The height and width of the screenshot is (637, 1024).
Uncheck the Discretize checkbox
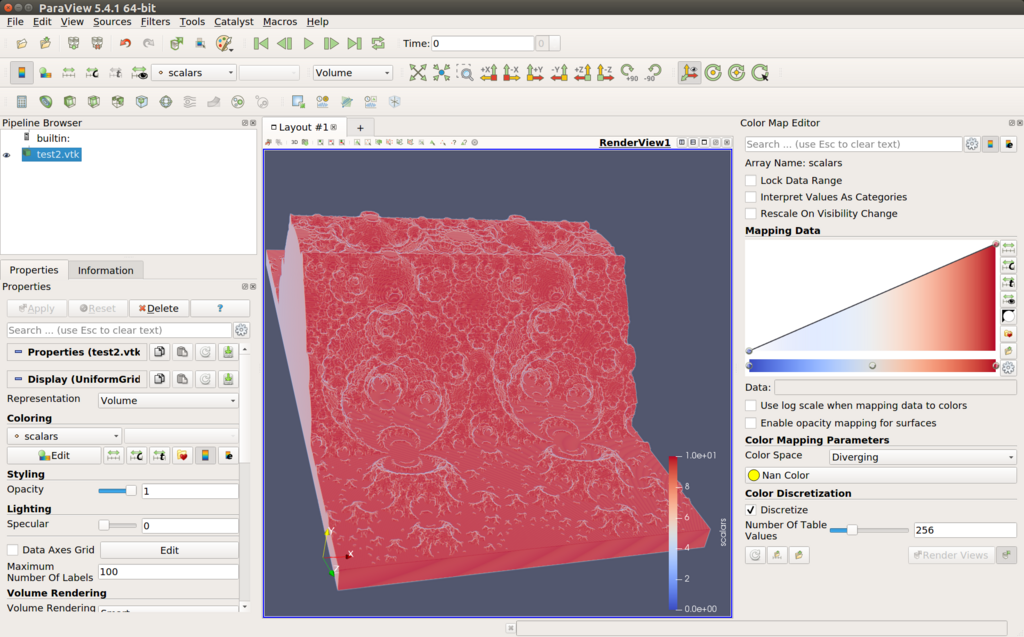coord(751,510)
